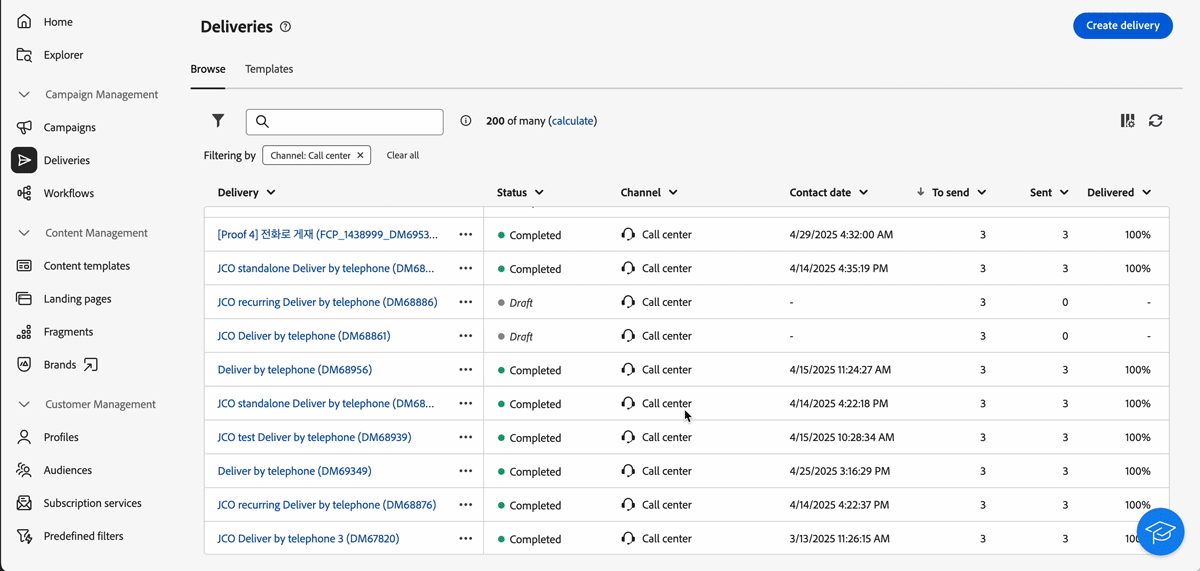Go to Workflows in the sidebar
This screenshot has width=1200, height=571.
68,193
